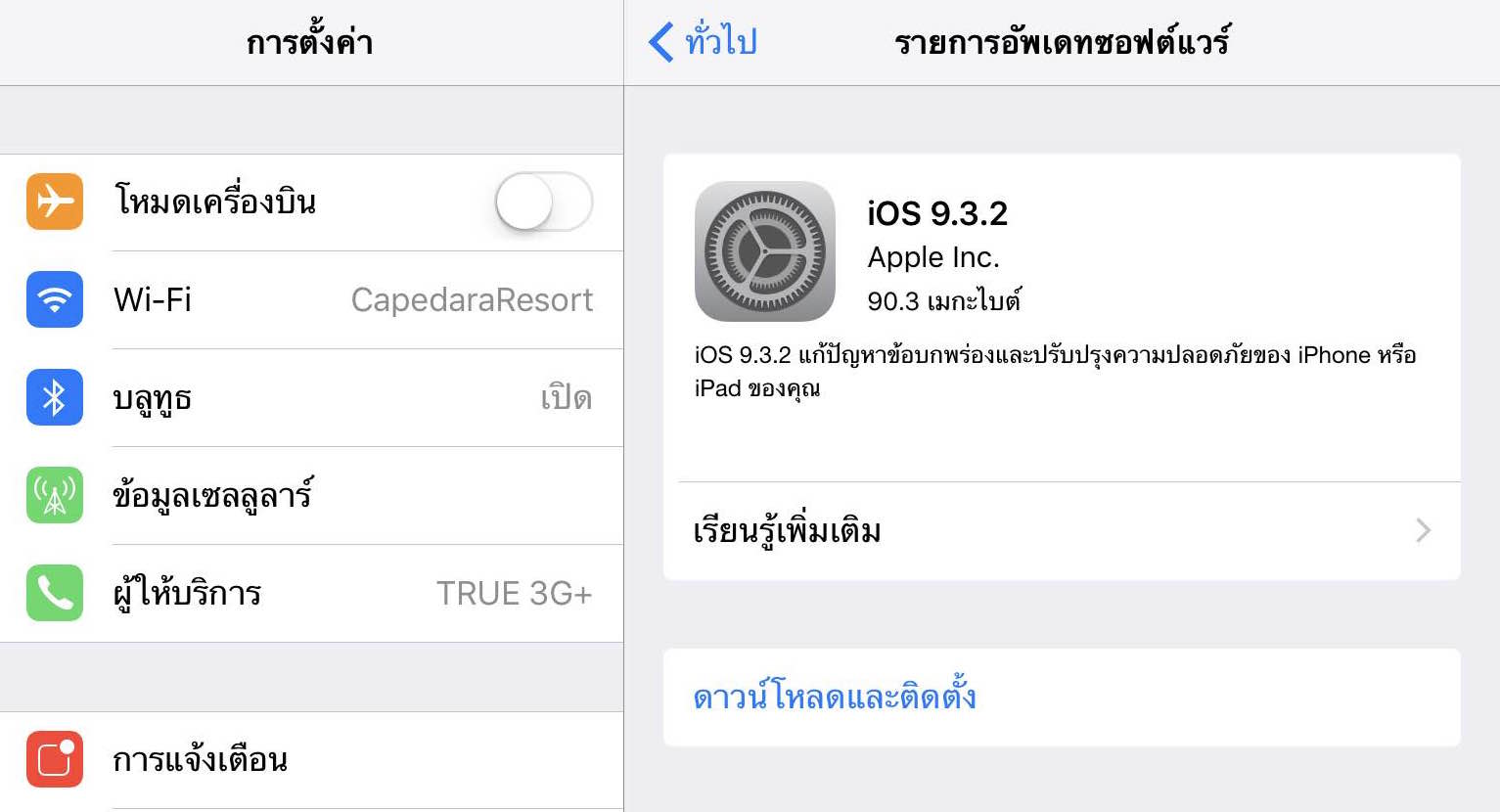Open Bluetooth status เปิด value
1500x812 pixels.
click(567, 398)
